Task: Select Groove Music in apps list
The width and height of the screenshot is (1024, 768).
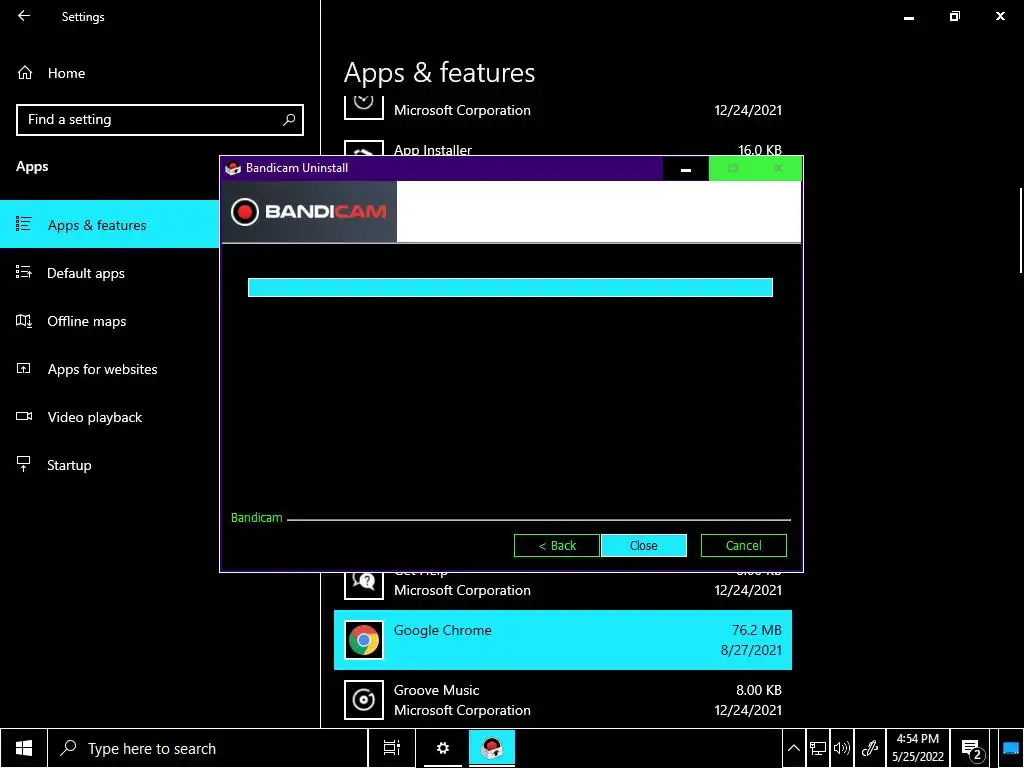Action: pos(562,700)
